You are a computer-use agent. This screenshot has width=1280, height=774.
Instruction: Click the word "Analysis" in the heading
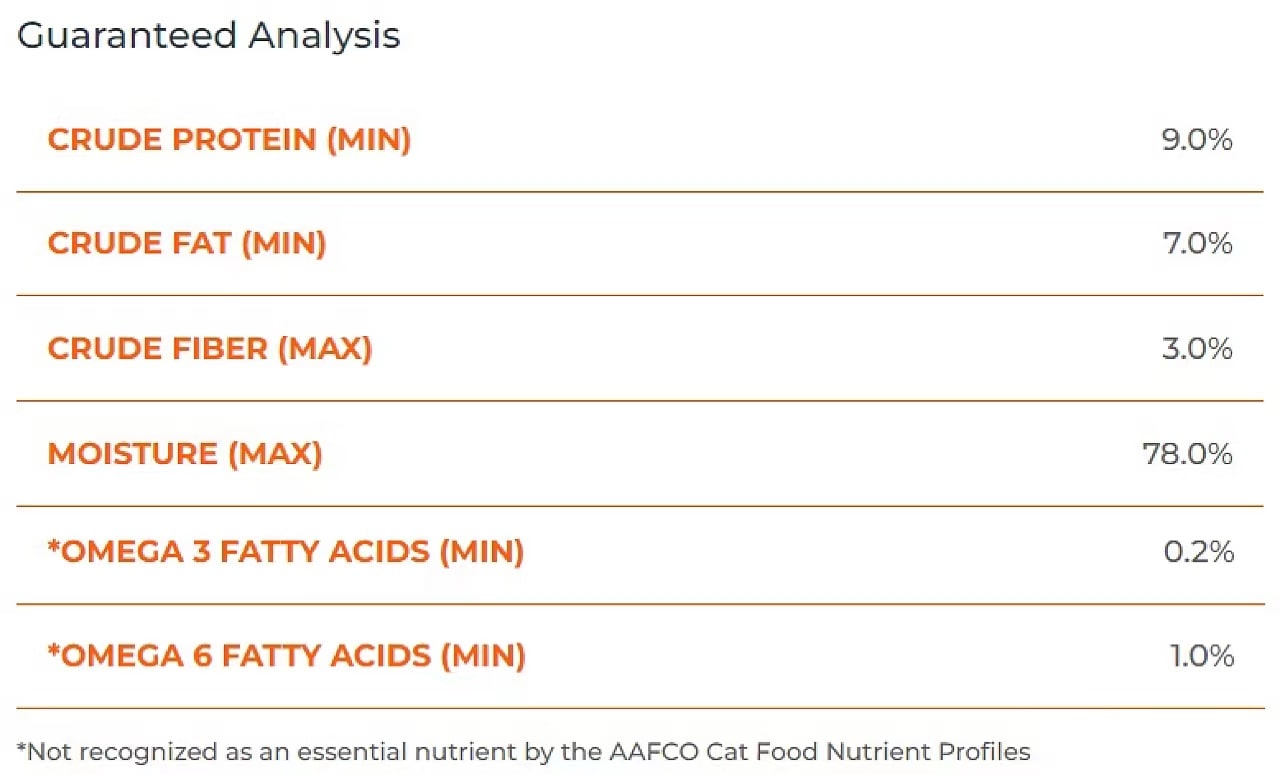coord(324,36)
